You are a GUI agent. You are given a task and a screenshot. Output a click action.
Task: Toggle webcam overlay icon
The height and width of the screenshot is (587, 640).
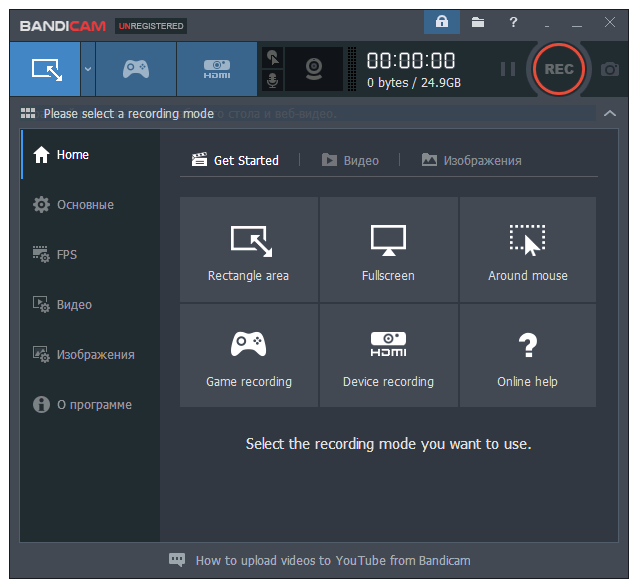pos(313,69)
